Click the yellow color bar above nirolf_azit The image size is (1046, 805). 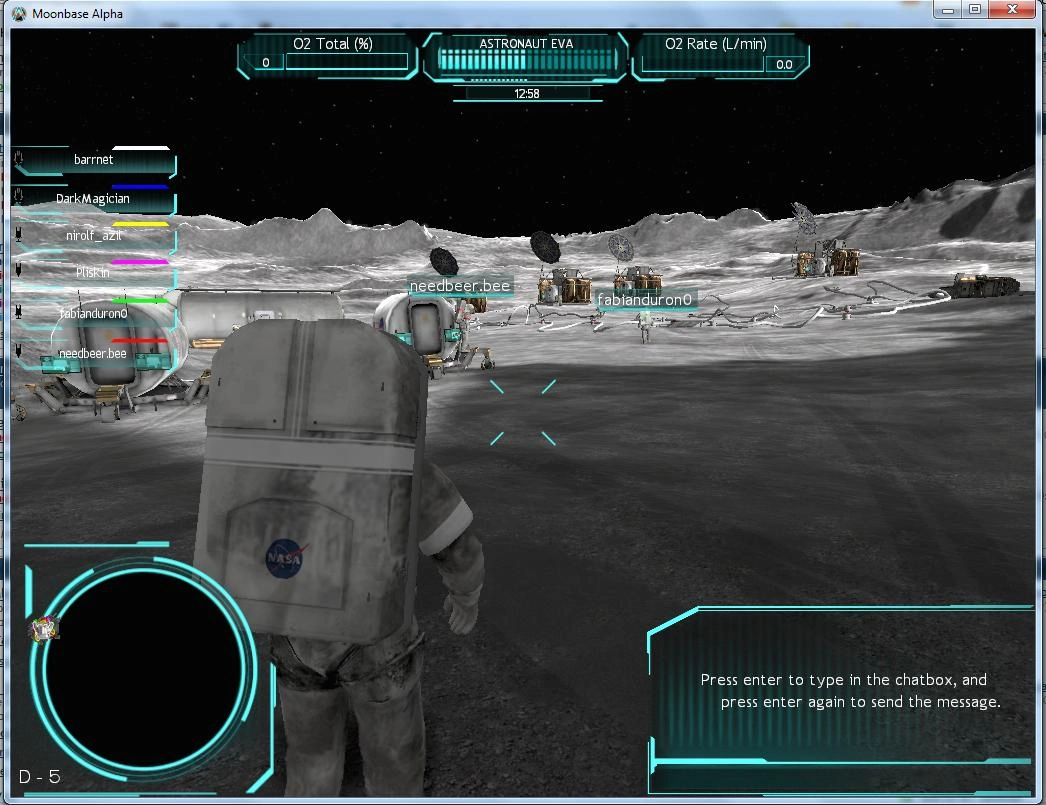[x=141, y=224]
